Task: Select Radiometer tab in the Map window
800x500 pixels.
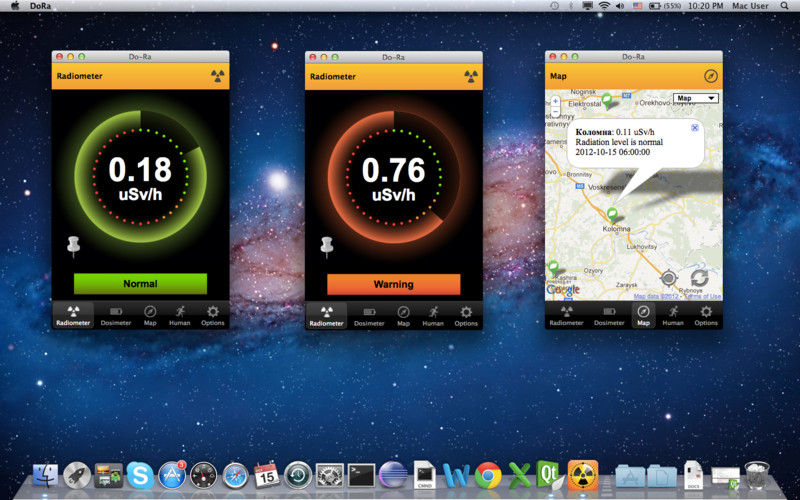Action: tap(566, 315)
